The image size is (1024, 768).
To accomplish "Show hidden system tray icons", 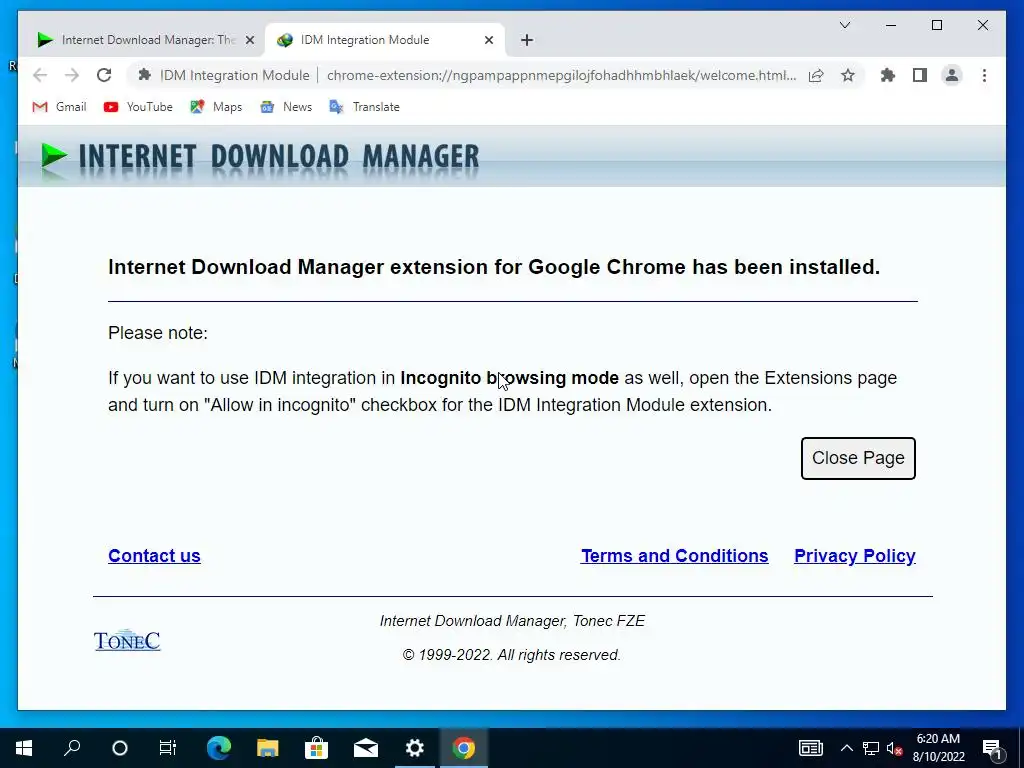I will click(846, 748).
